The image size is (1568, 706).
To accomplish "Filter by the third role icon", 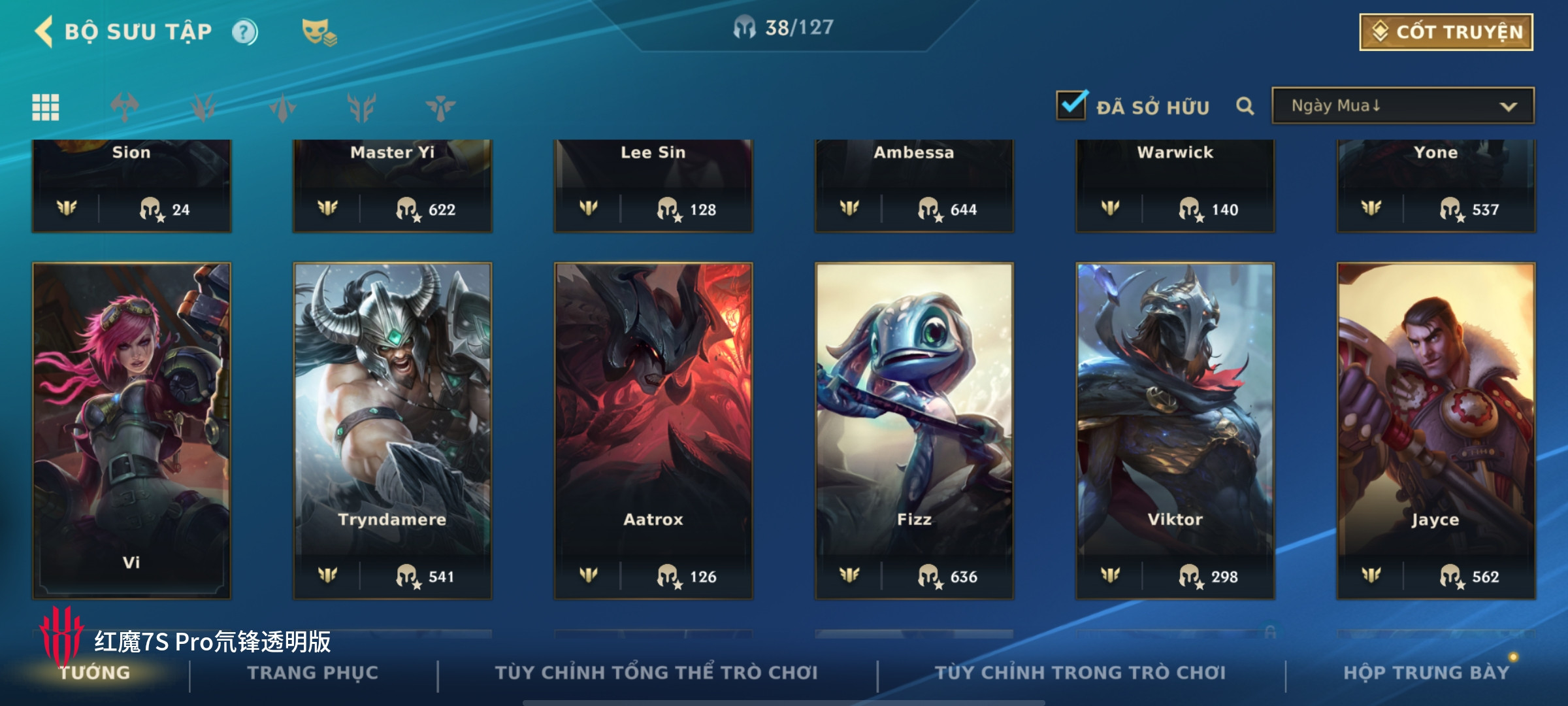I will (x=282, y=107).
